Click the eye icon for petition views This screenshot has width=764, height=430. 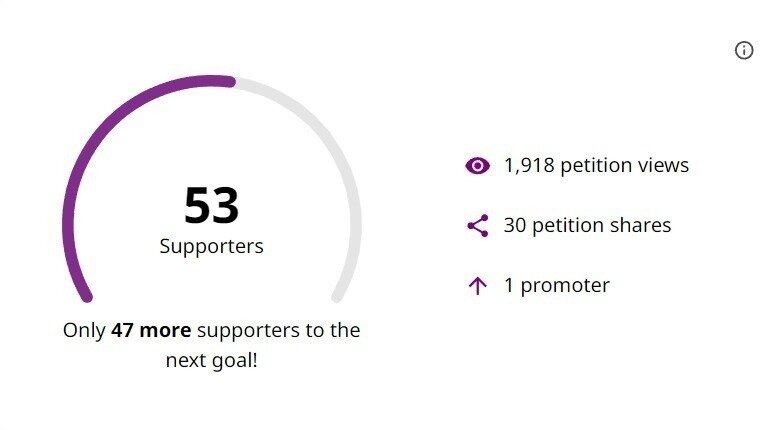click(478, 166)
